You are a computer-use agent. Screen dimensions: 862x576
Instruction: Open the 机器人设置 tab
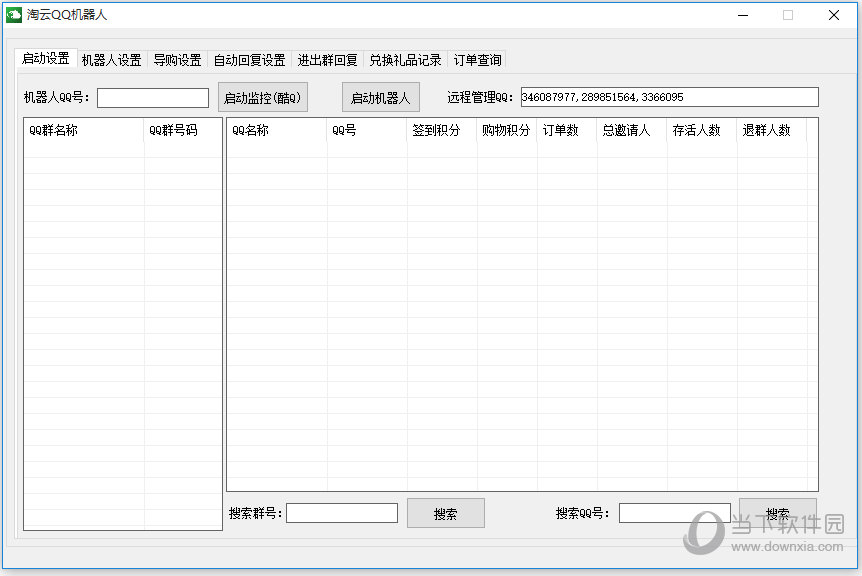click(112, 60)
